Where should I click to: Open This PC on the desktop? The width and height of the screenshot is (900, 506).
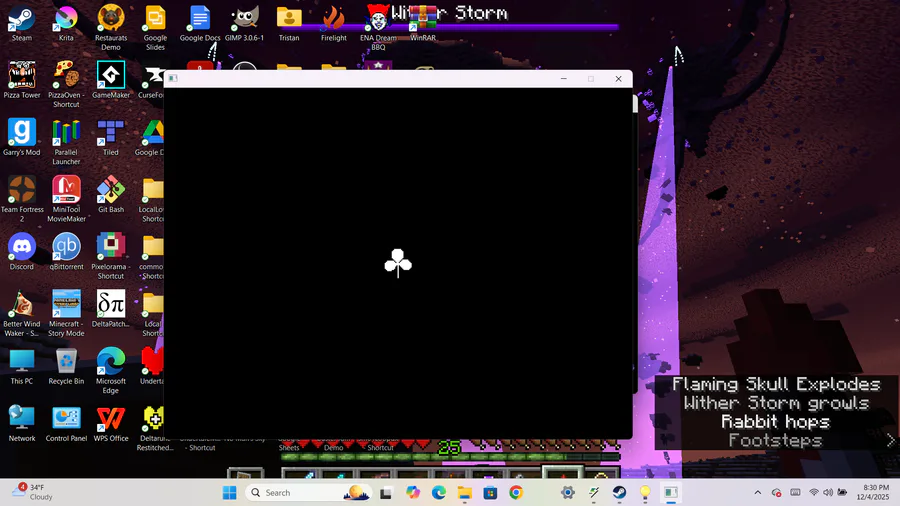point(22,366)
